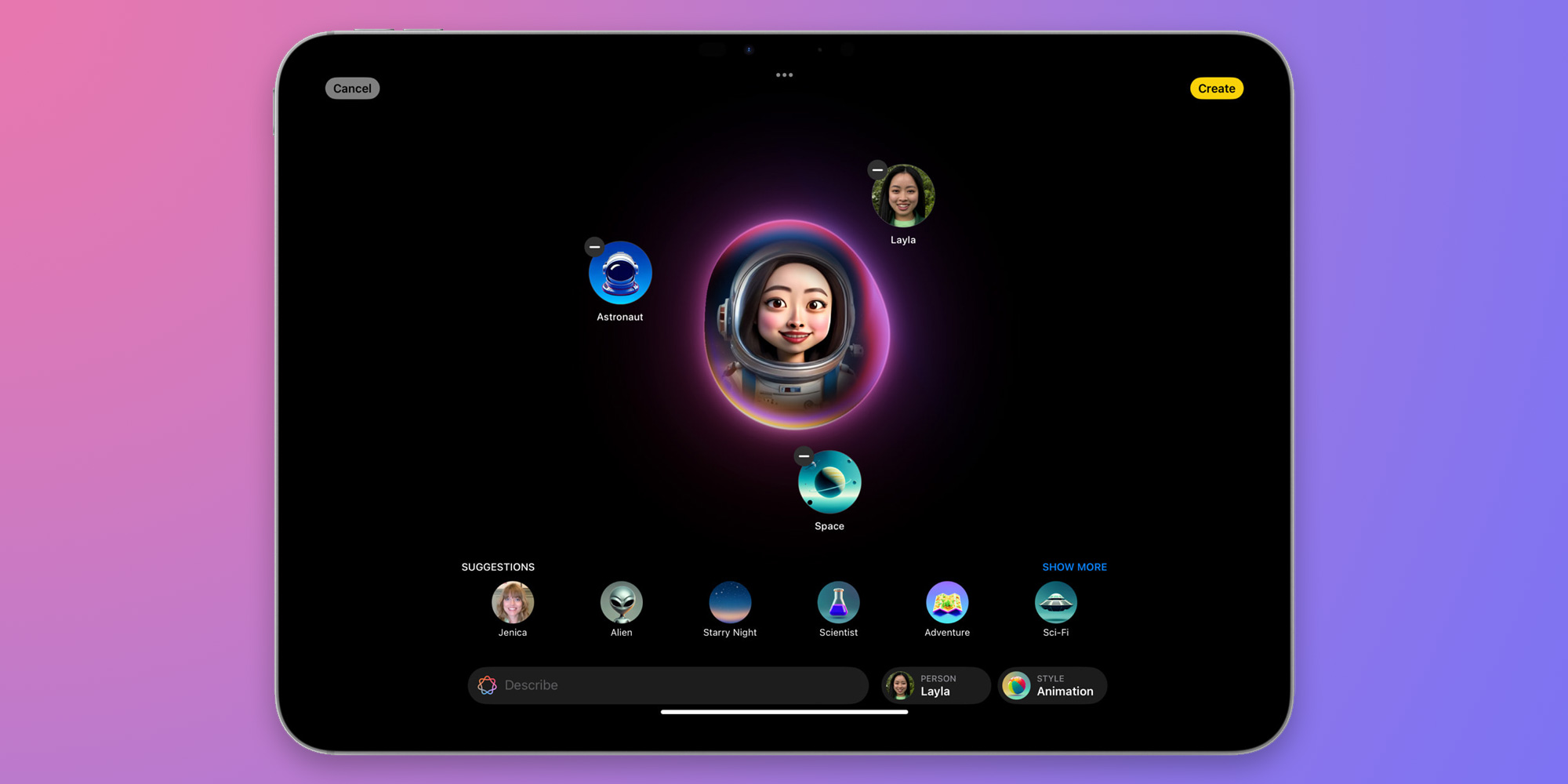Cancel image creation
Image resolution: width=1568 pixels, height=784 pixels.
click(352, 88)
